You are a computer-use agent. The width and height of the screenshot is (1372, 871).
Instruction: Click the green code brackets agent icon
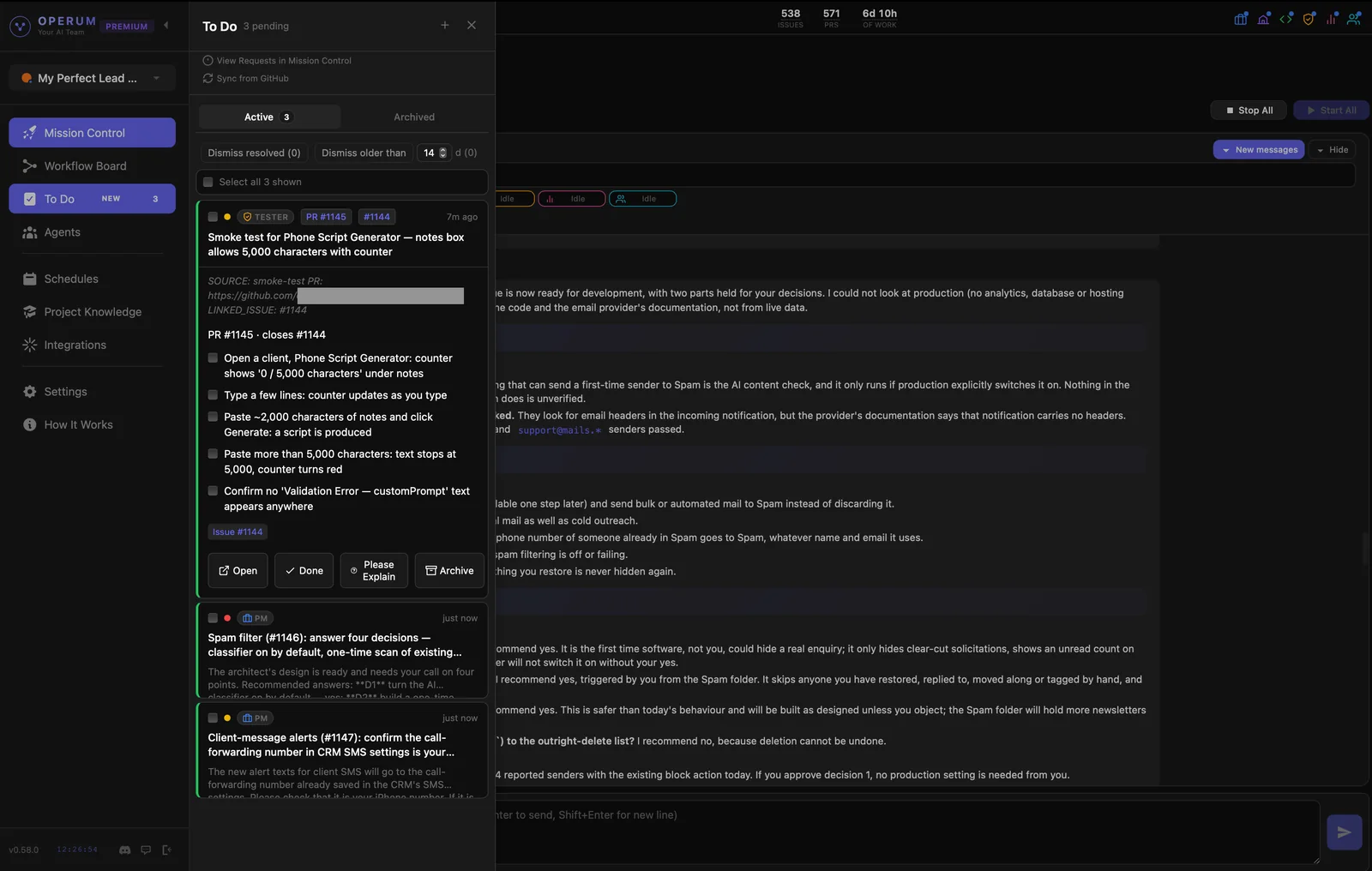click(x=1285, y=18)
